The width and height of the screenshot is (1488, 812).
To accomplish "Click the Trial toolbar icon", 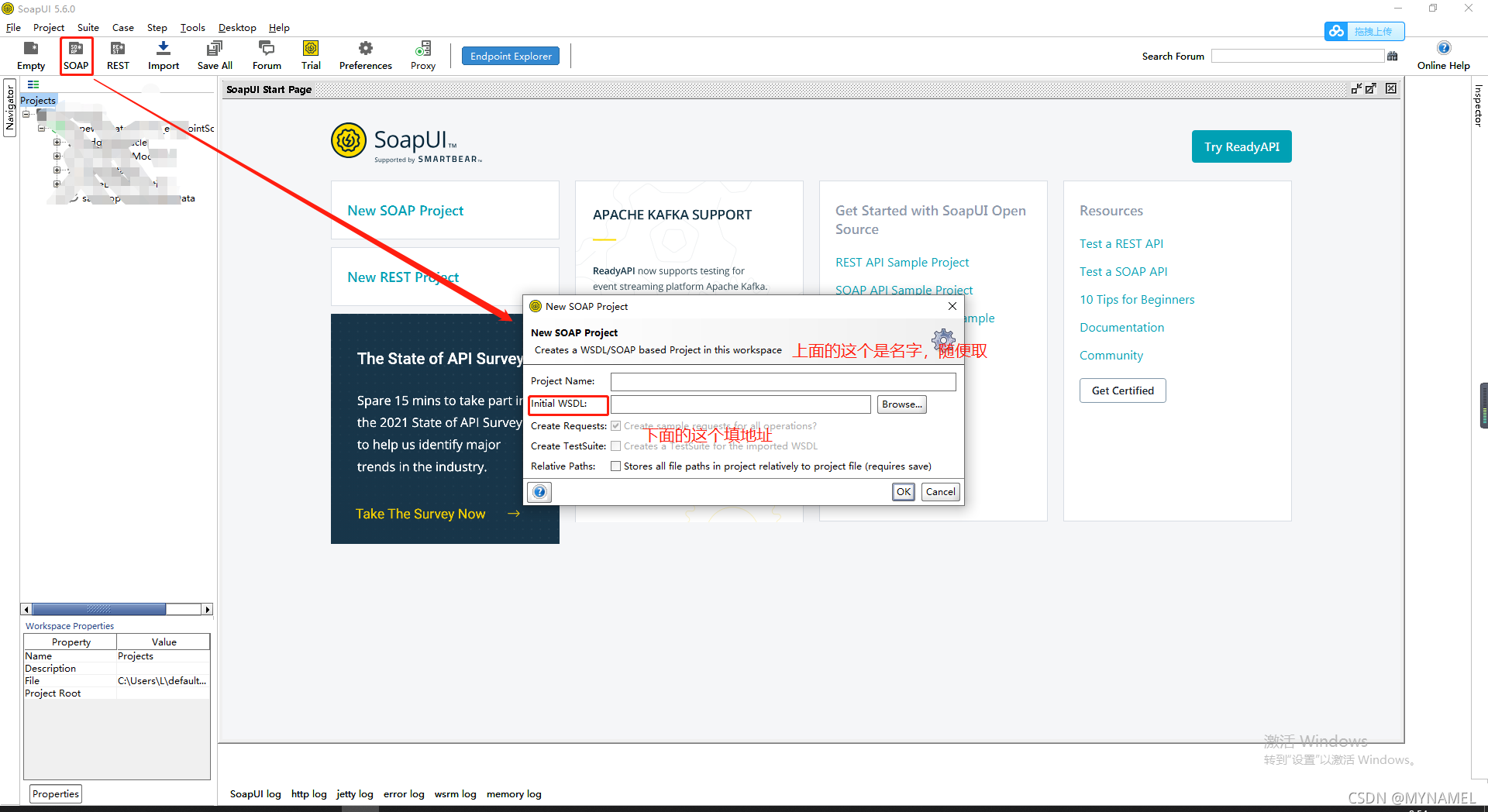I will (311, 56).
